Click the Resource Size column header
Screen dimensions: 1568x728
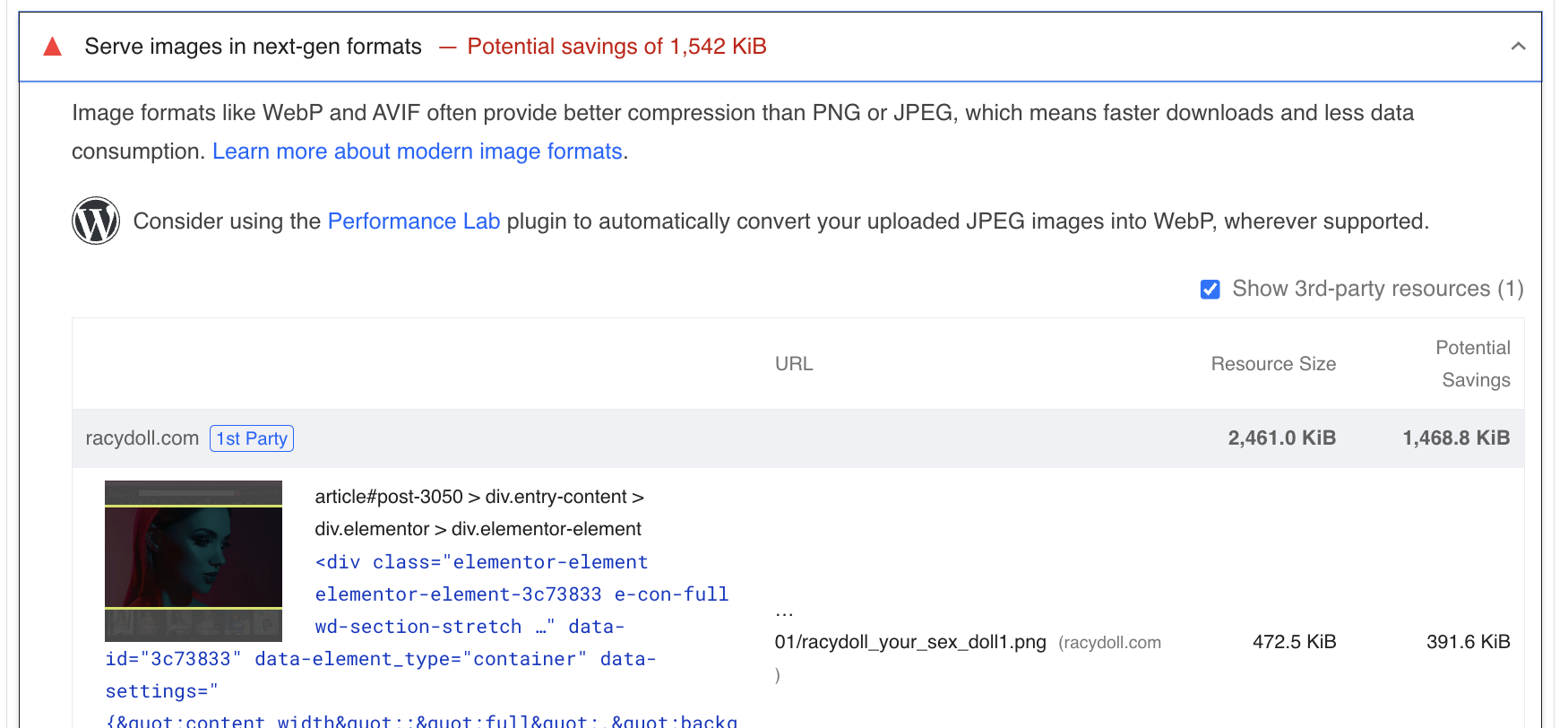1273,364
